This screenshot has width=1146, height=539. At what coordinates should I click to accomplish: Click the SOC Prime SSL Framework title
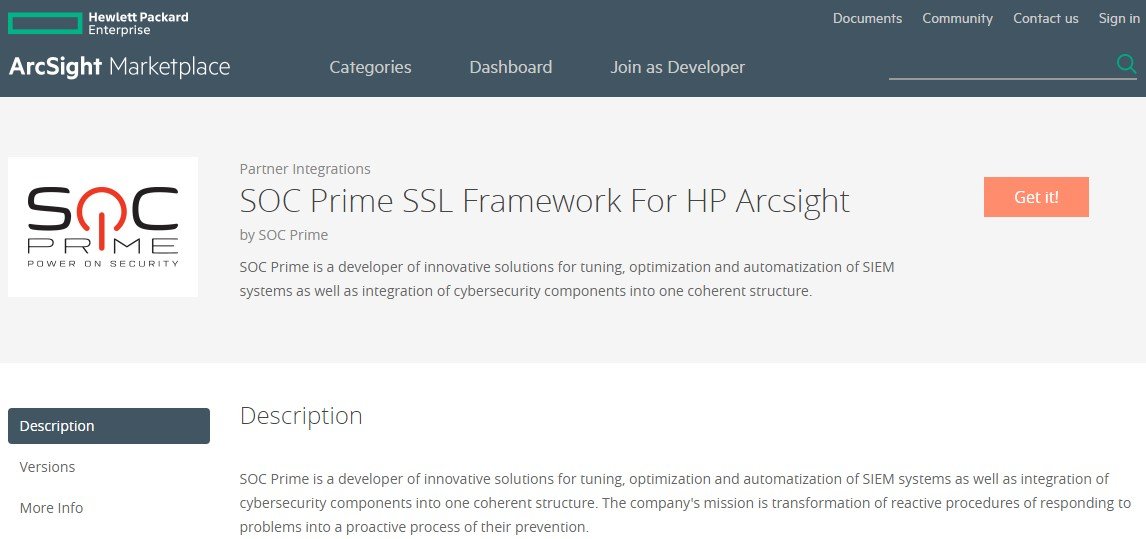tap(544, 200)
